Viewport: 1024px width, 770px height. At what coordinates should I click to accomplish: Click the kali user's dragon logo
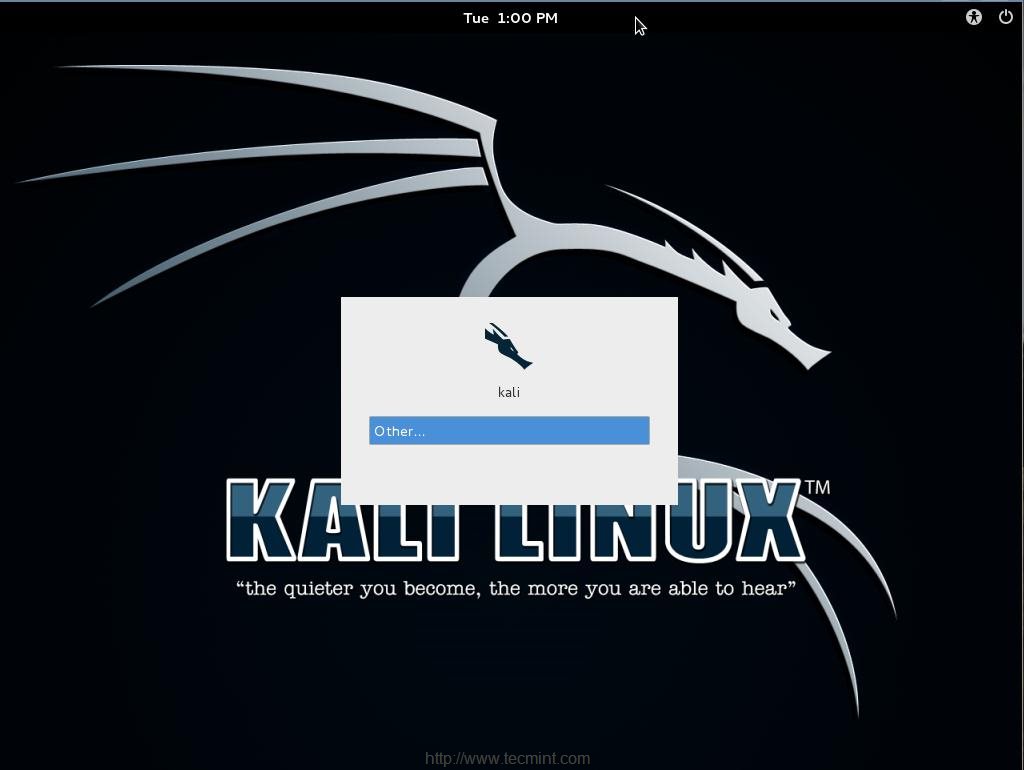[x=509, y=347]
